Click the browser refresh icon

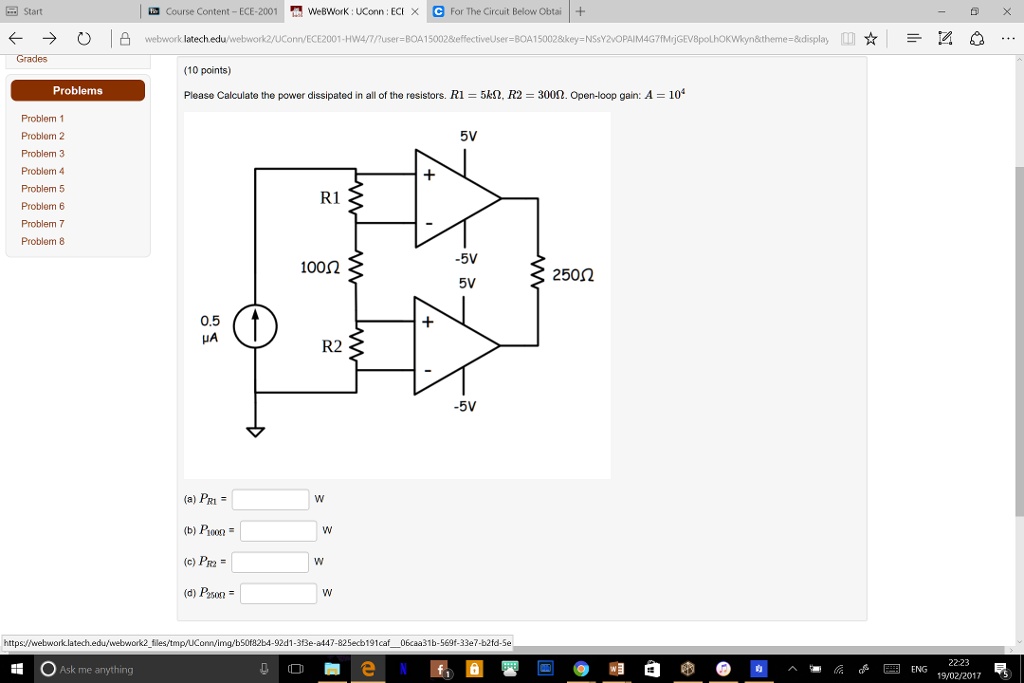click(x=84, y=39)
